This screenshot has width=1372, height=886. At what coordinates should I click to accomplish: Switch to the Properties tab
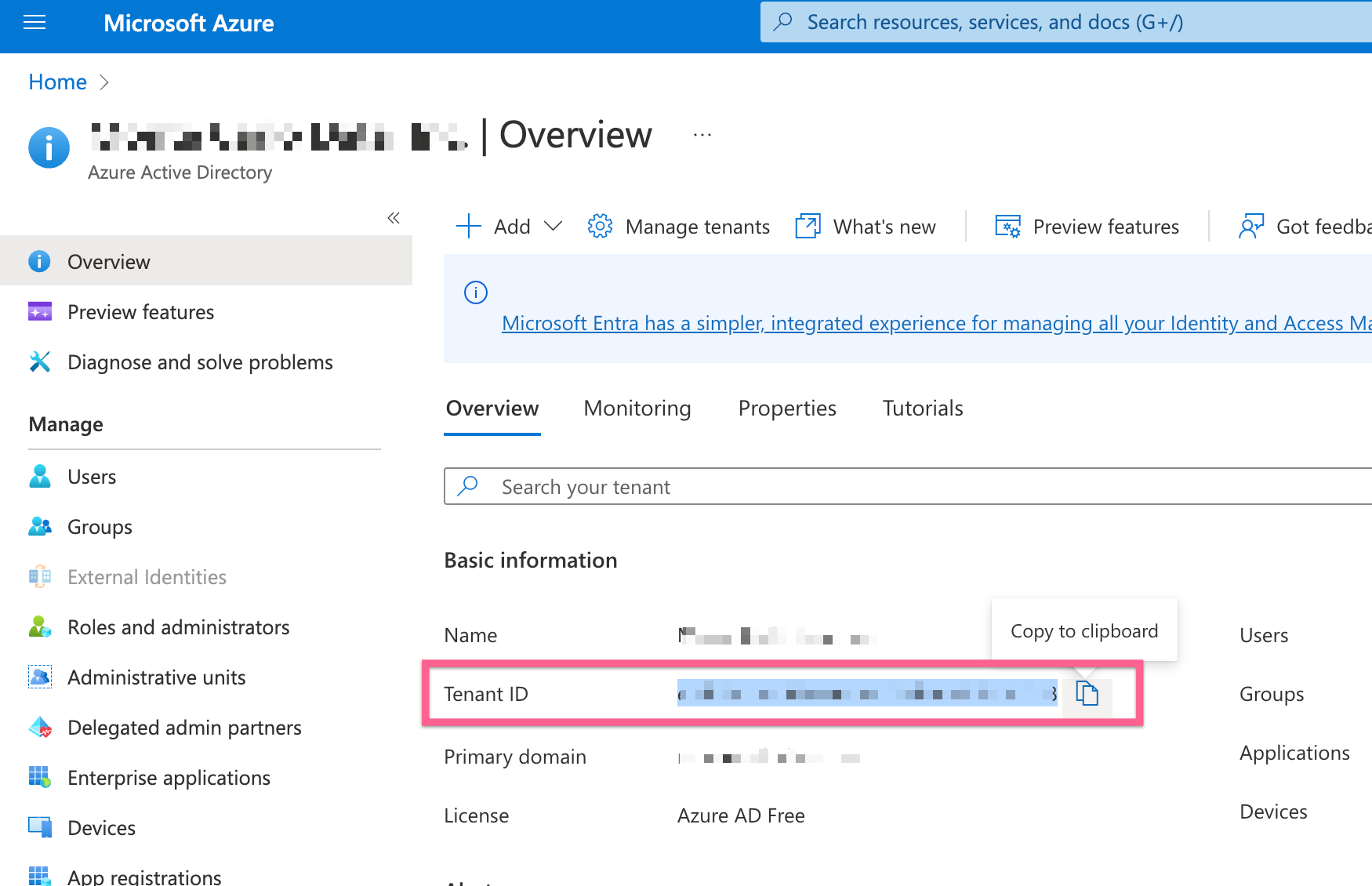click(x=787, y=409)
